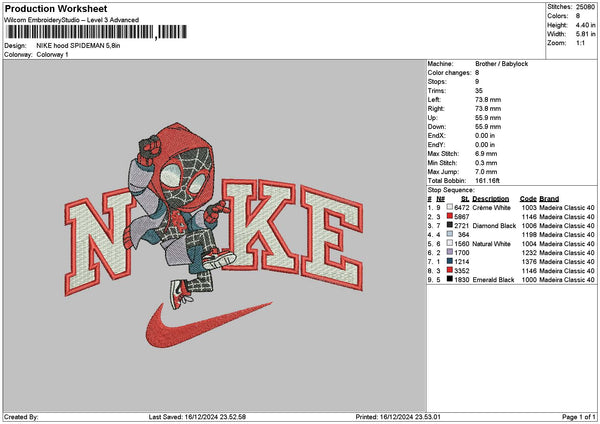This screenshot has width=600, height=424.
Task: Click the 'Stop Sequence:' heading
Action: [x=451, y=190]
